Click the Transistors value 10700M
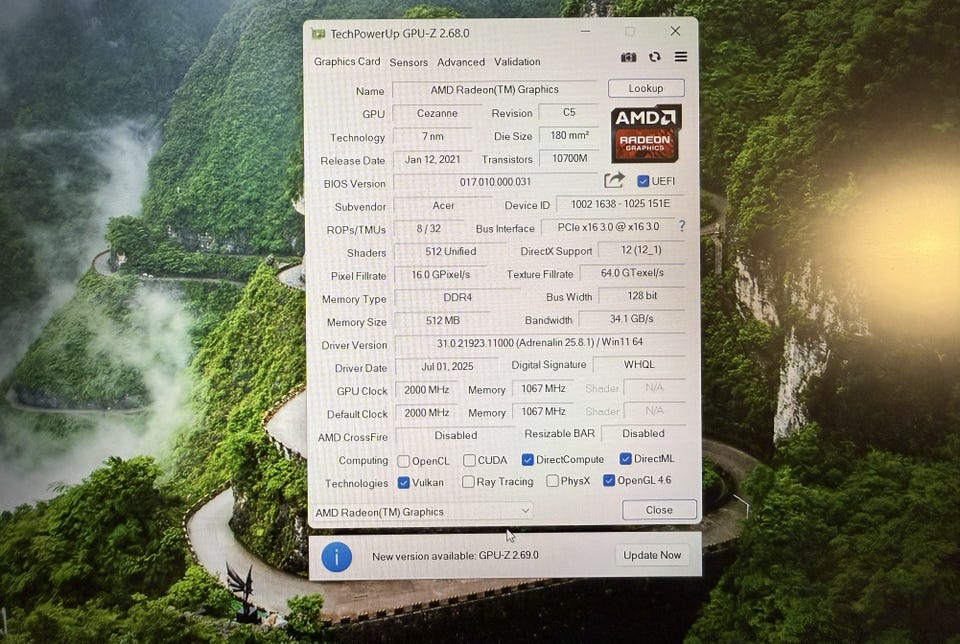This screenshot has width=960, height=644. tap(569, 158)
